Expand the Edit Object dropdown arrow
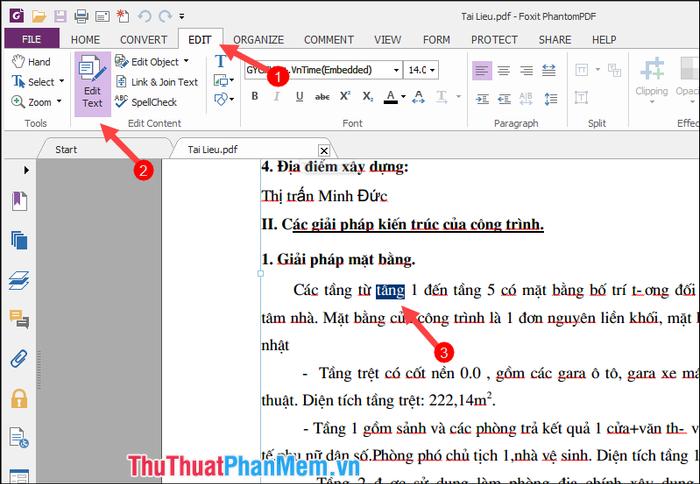 pos(186,61)
